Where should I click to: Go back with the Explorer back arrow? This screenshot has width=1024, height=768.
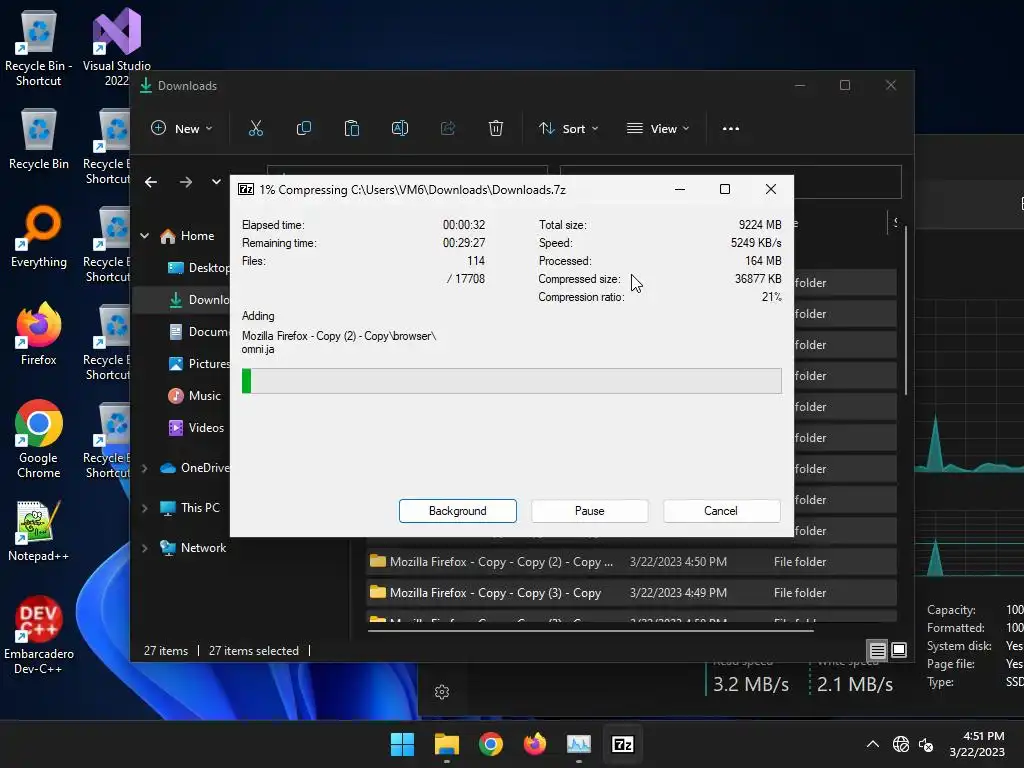point(151,182)
